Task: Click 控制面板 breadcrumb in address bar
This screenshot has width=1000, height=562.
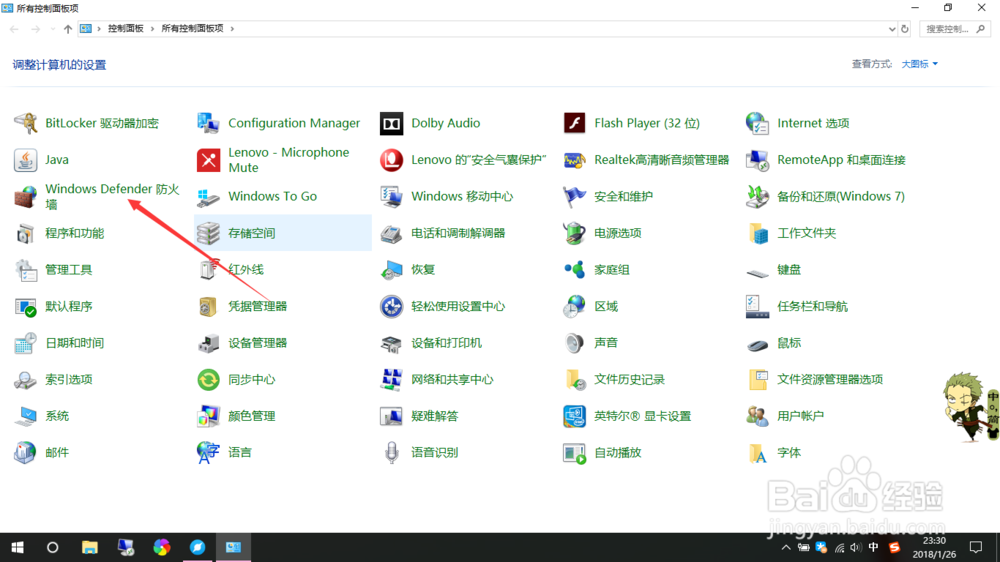Action: coord(126,29)
